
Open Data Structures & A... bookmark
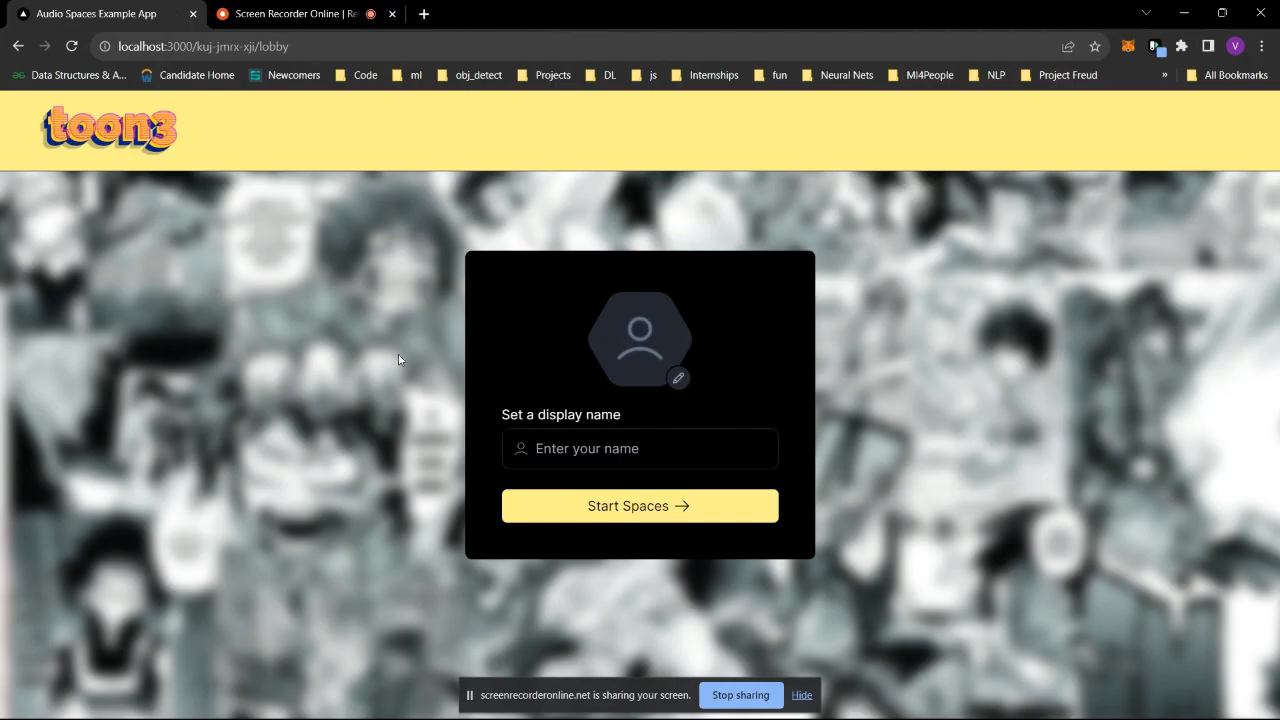pos(69,75)
